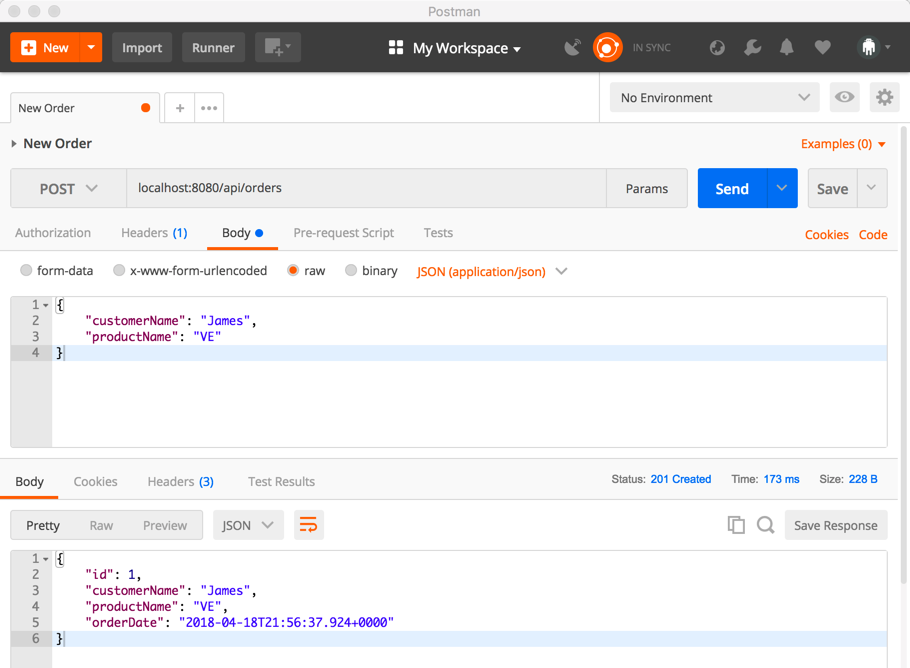This screenshot has height=668, width=910.
Task: Click the vertical scrollbar on right edge
Action: 904,354
